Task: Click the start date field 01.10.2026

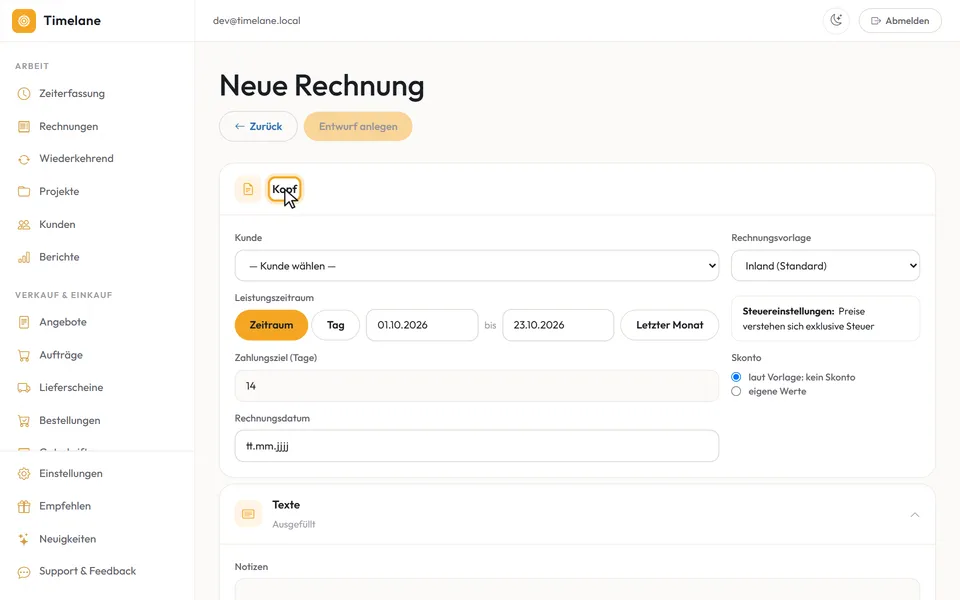Action: click(422, 325)
